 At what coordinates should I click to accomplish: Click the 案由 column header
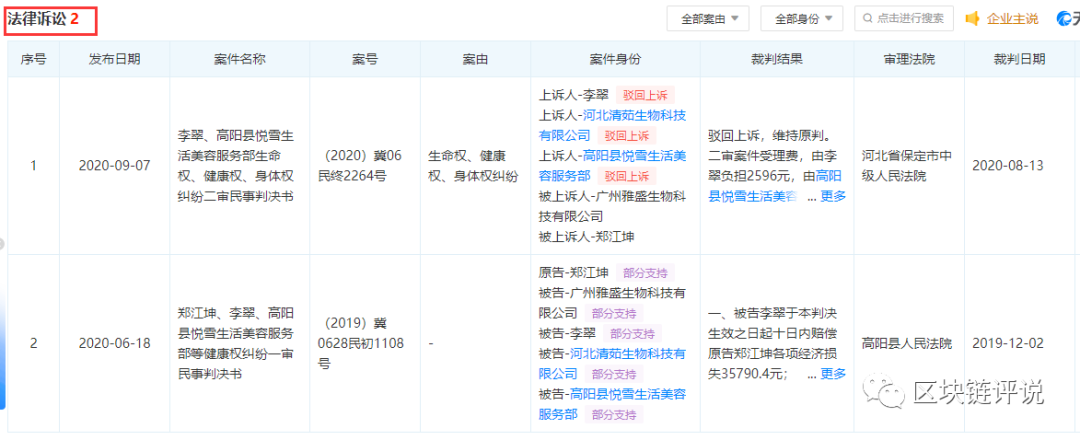tap(475, 59)
